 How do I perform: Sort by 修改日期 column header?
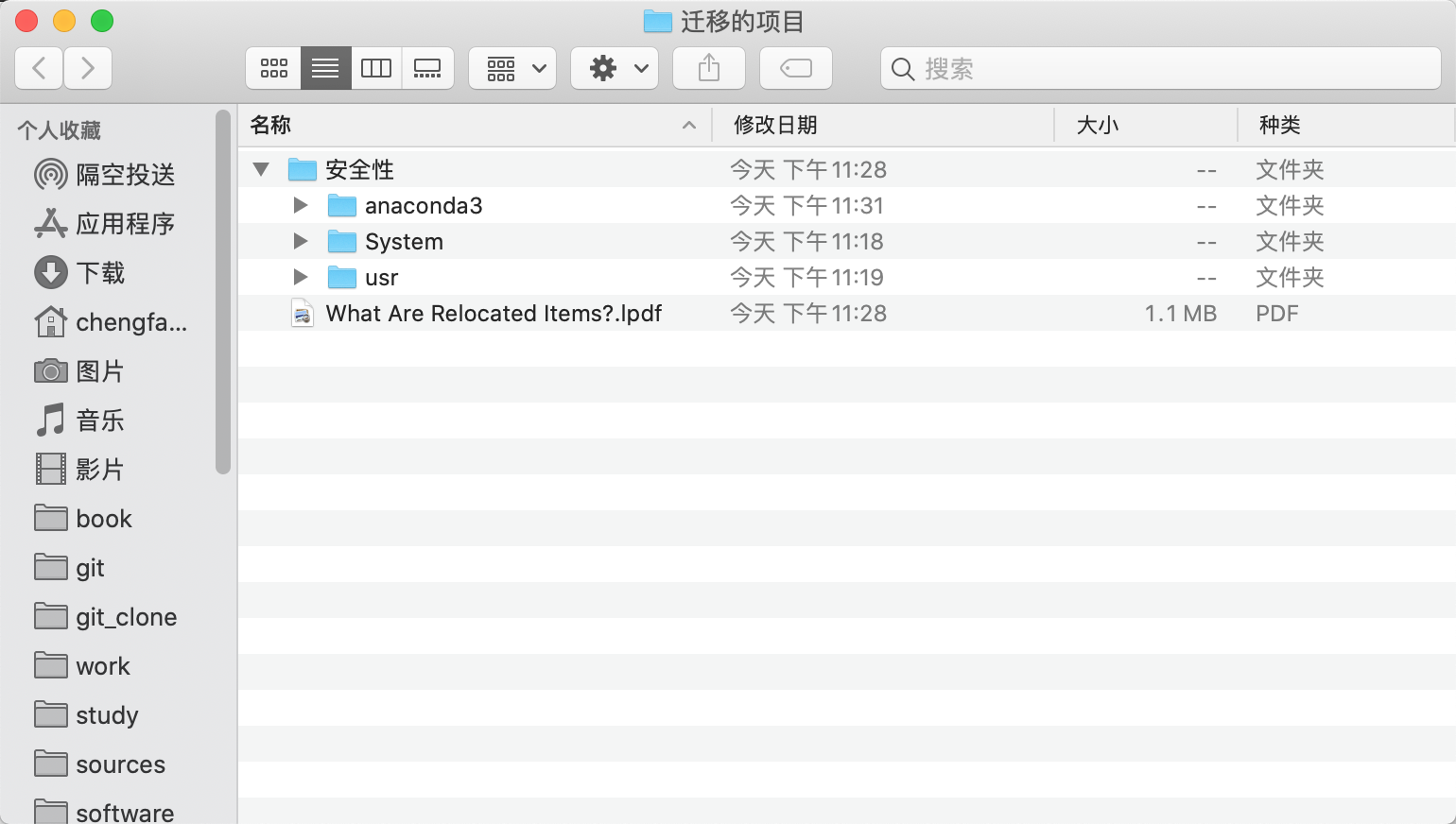click(775, 125)
